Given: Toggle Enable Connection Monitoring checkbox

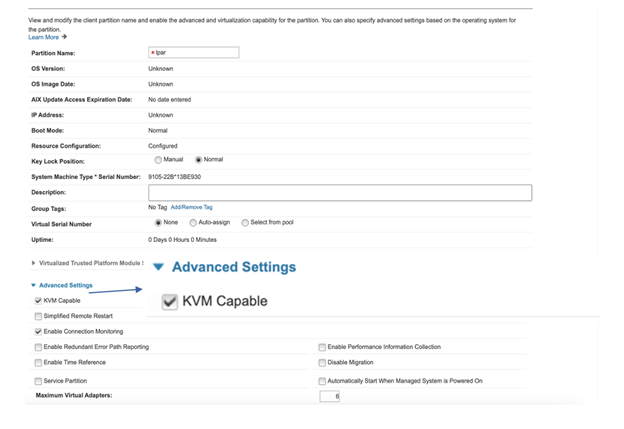Looking at the screenshot, I should point(38,332).
